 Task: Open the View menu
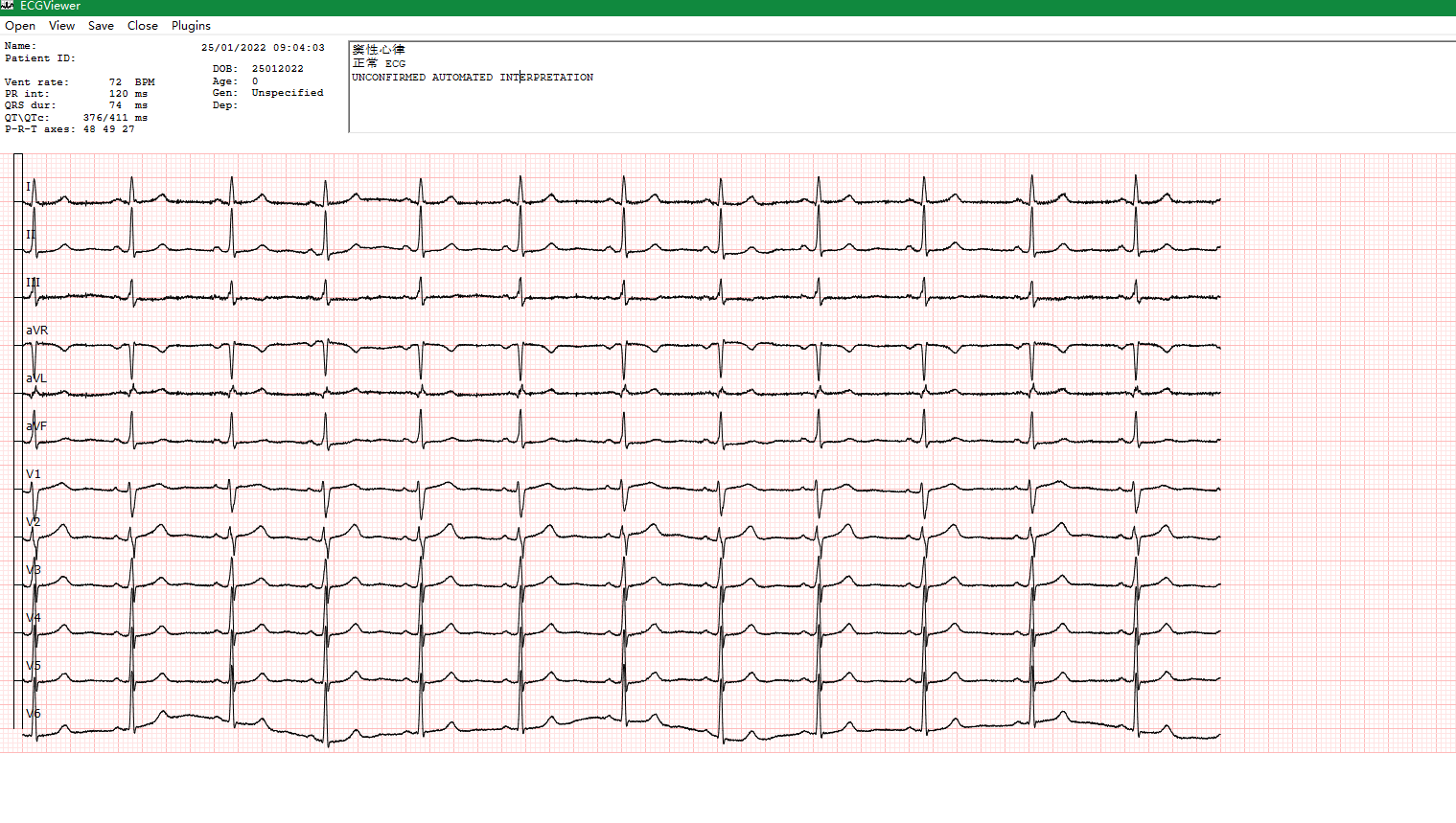61,26
